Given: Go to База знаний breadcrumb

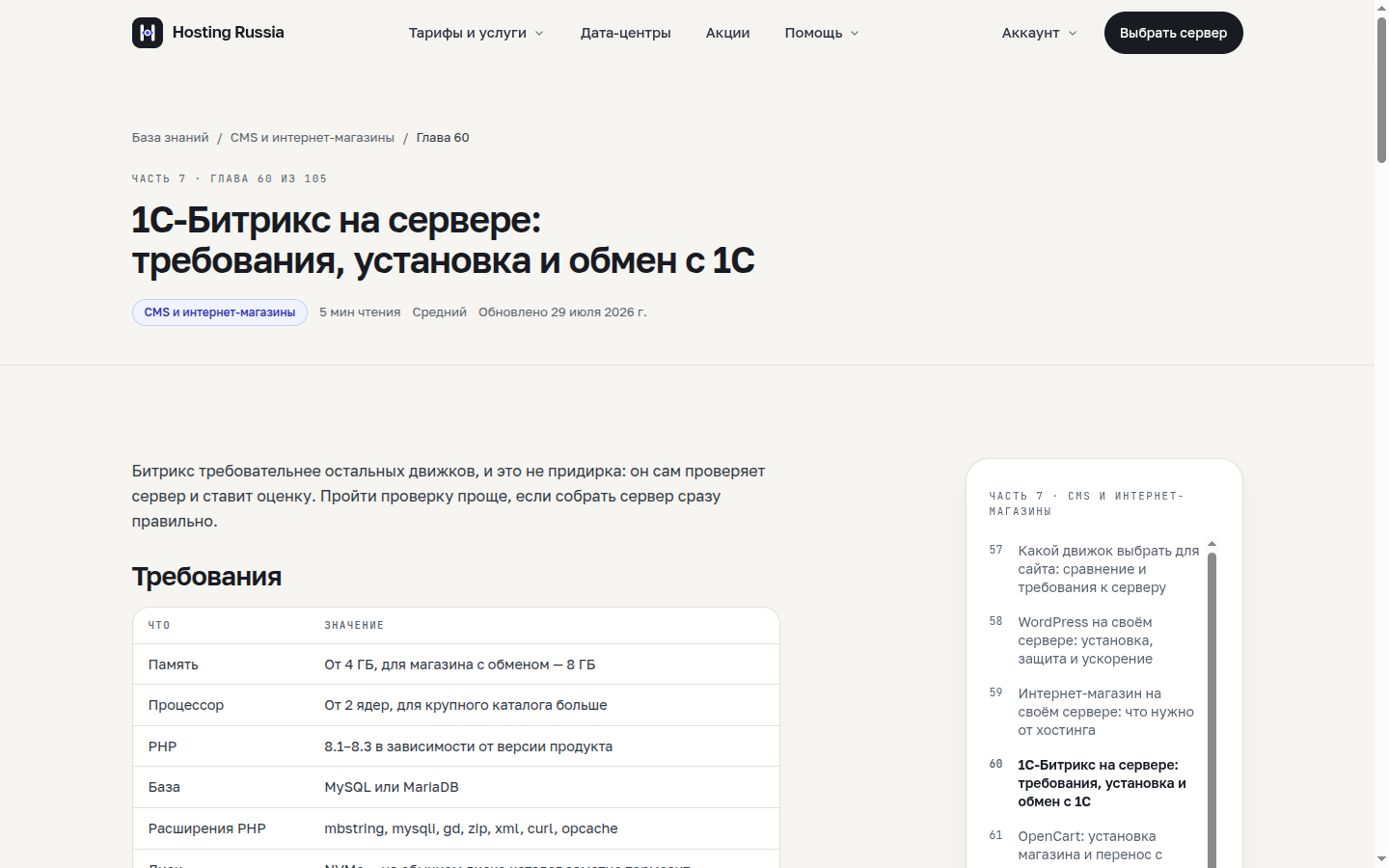Looking at the screenshot, I should click(x=170, y=138).
